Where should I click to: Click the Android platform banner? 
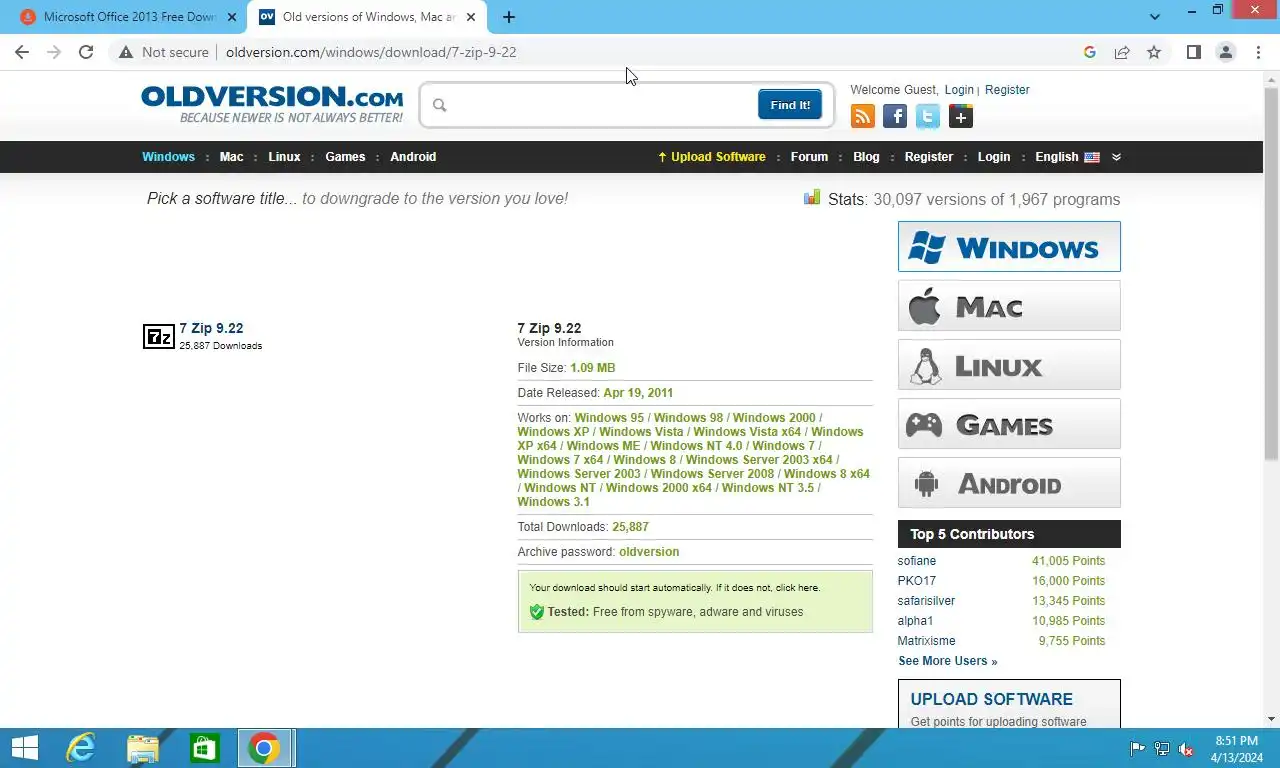[1009, 483]
